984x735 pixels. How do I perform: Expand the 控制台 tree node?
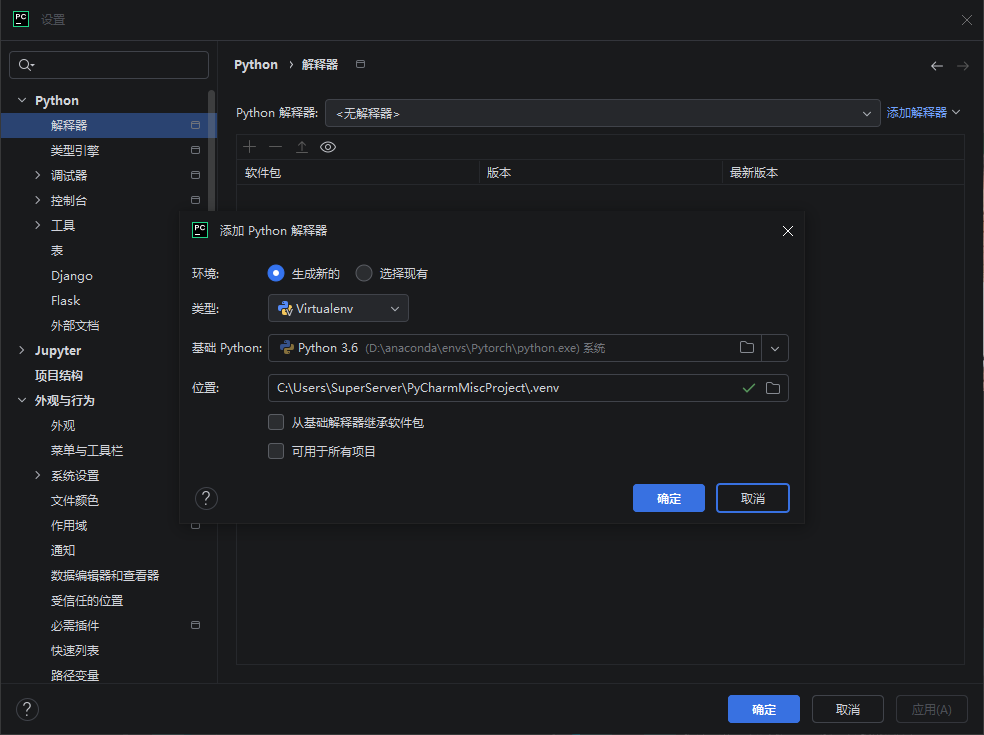(x=38, y=200)
